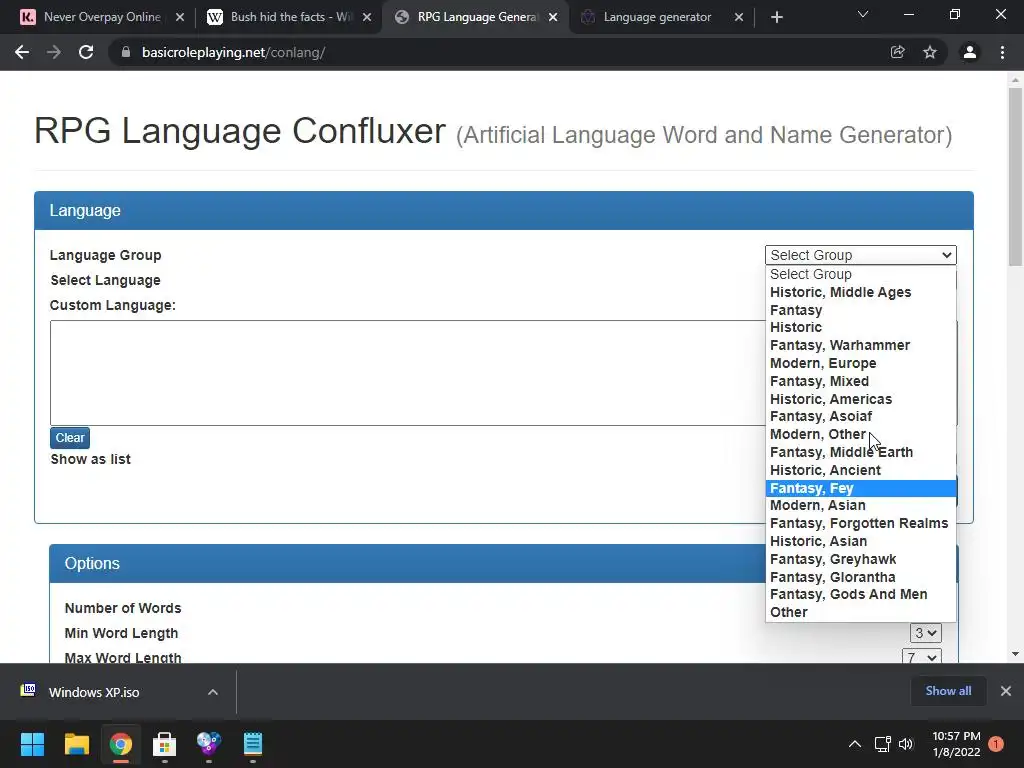Expand Windows XP.iso download options chevron
The width and height of the screenshot is (1024, 768).
click(x=213, y=692)
